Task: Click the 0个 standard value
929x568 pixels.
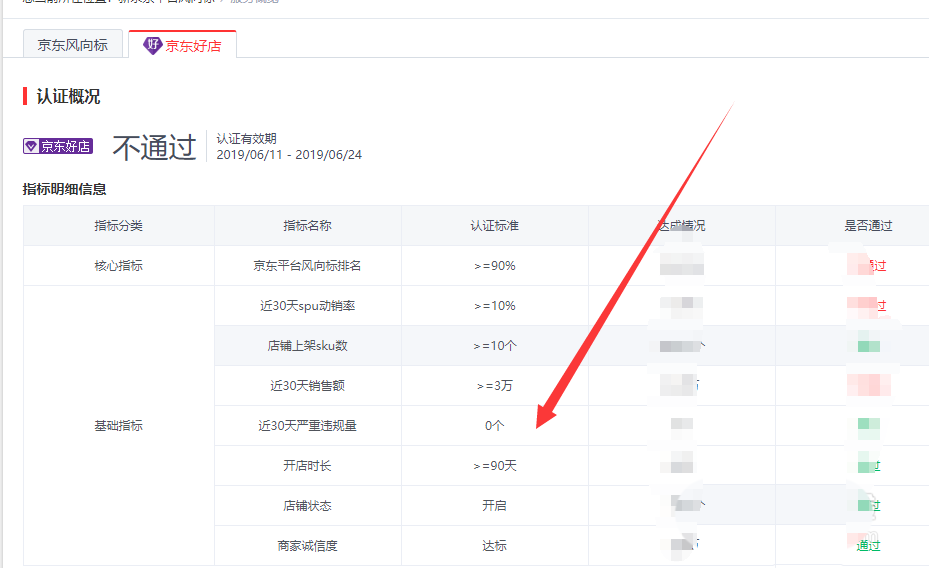Action: pos(494,426)
